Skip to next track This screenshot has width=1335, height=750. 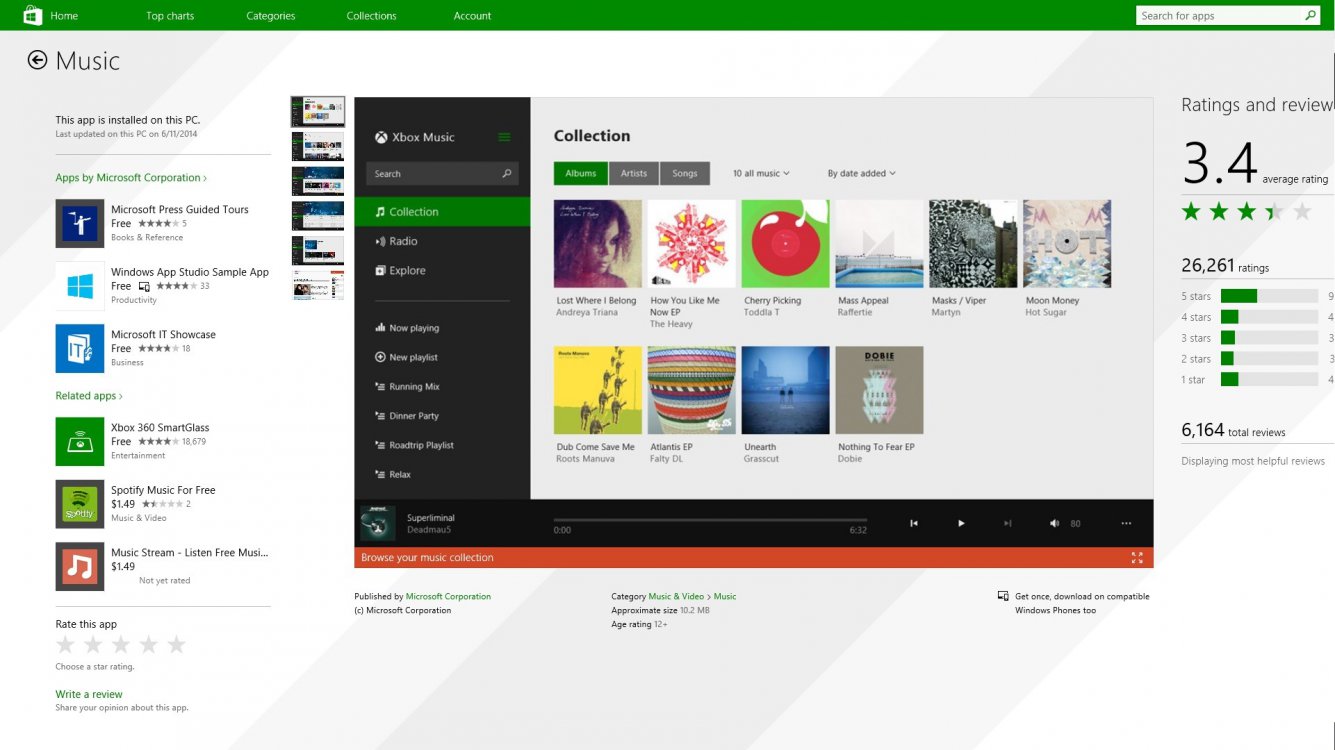coord(1008,523)
